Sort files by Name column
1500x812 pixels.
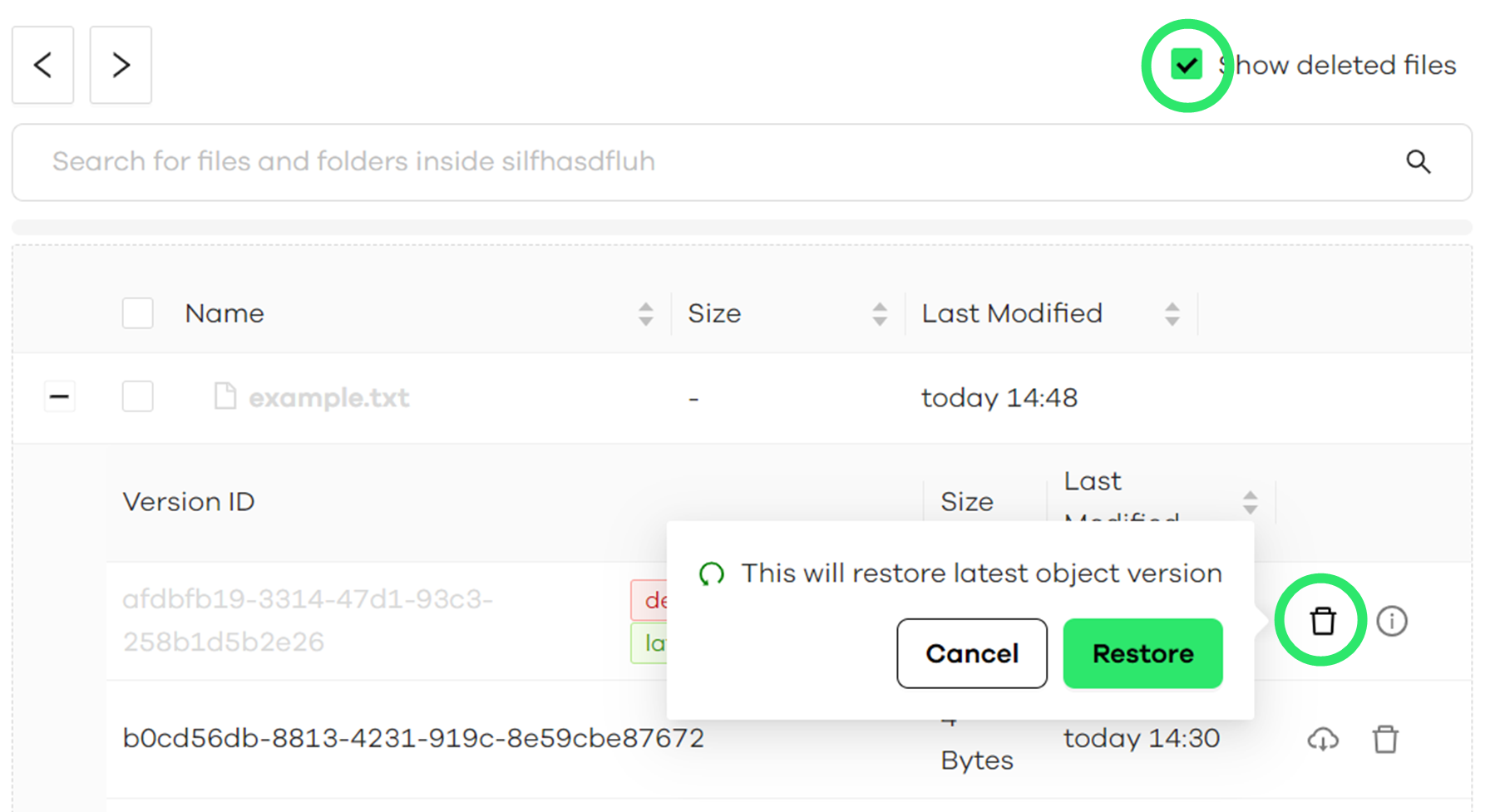(645, 313)
